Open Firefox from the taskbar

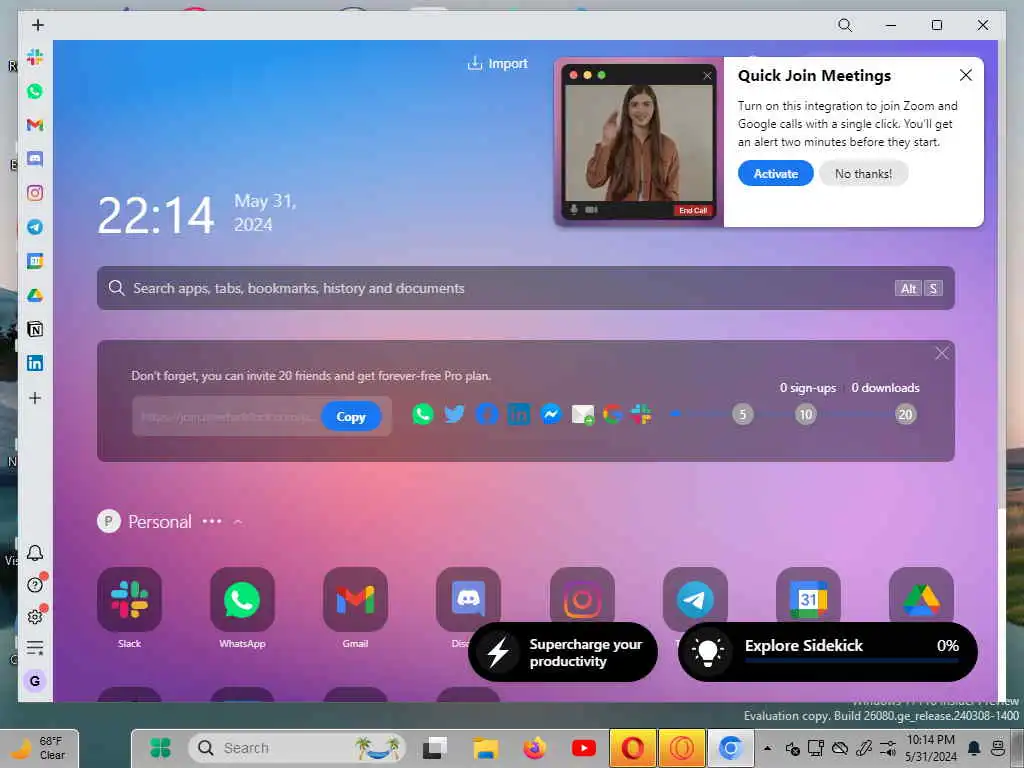(x=534, y=748)
